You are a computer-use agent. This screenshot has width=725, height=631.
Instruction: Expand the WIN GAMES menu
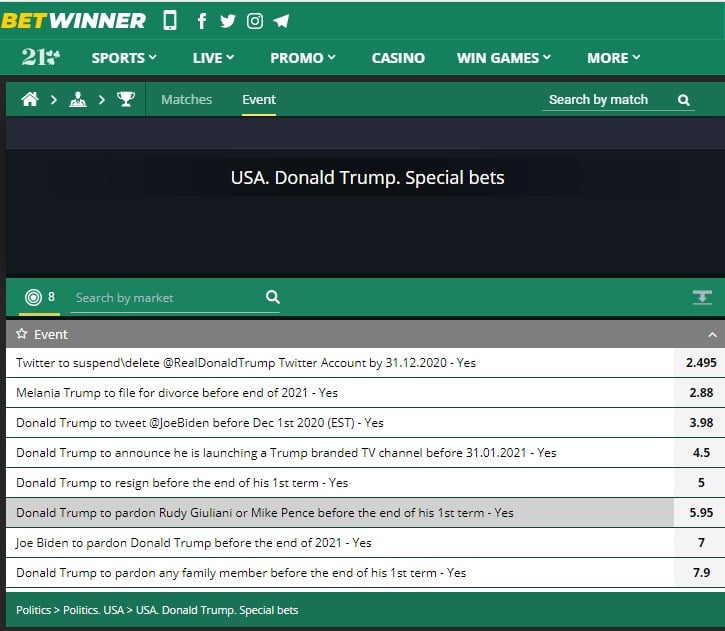click(504, 58)
